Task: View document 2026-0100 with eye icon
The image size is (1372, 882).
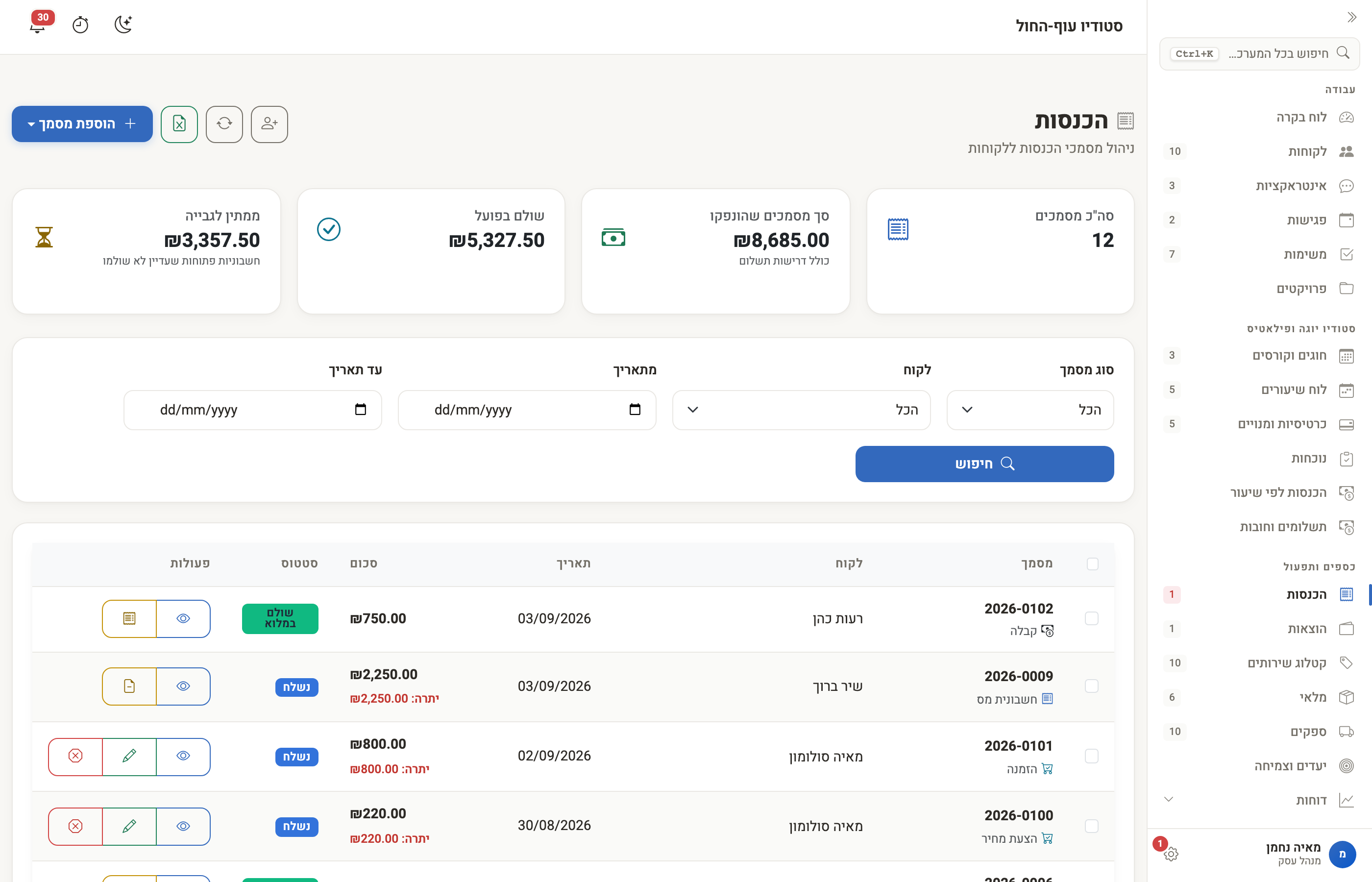Action: click(x=183, y=826)
